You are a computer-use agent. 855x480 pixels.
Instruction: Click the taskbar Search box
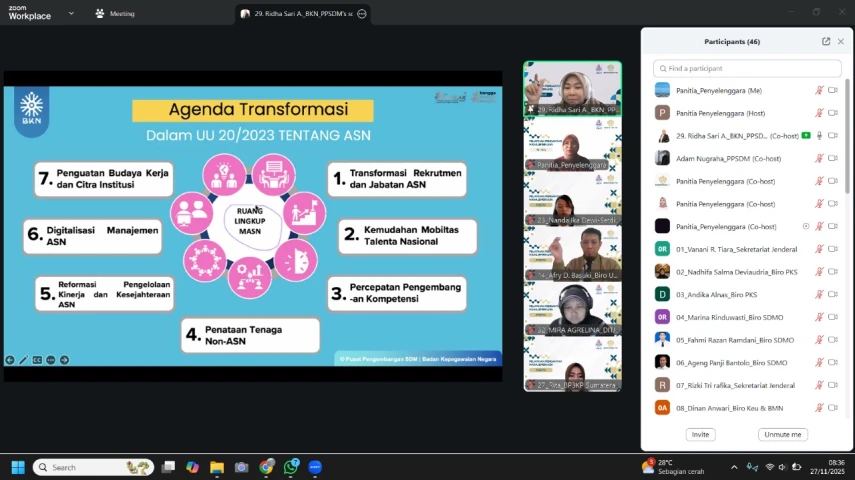click(94, 467)
